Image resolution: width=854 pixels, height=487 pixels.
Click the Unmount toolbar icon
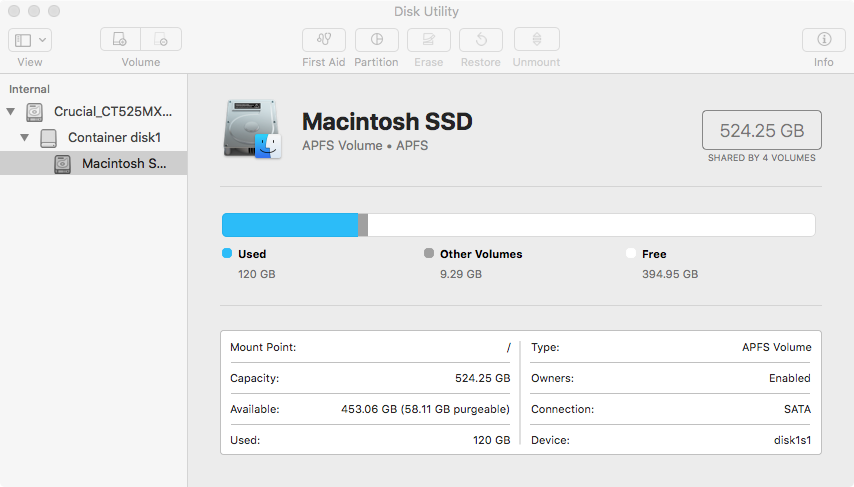[x=536, y=39]
